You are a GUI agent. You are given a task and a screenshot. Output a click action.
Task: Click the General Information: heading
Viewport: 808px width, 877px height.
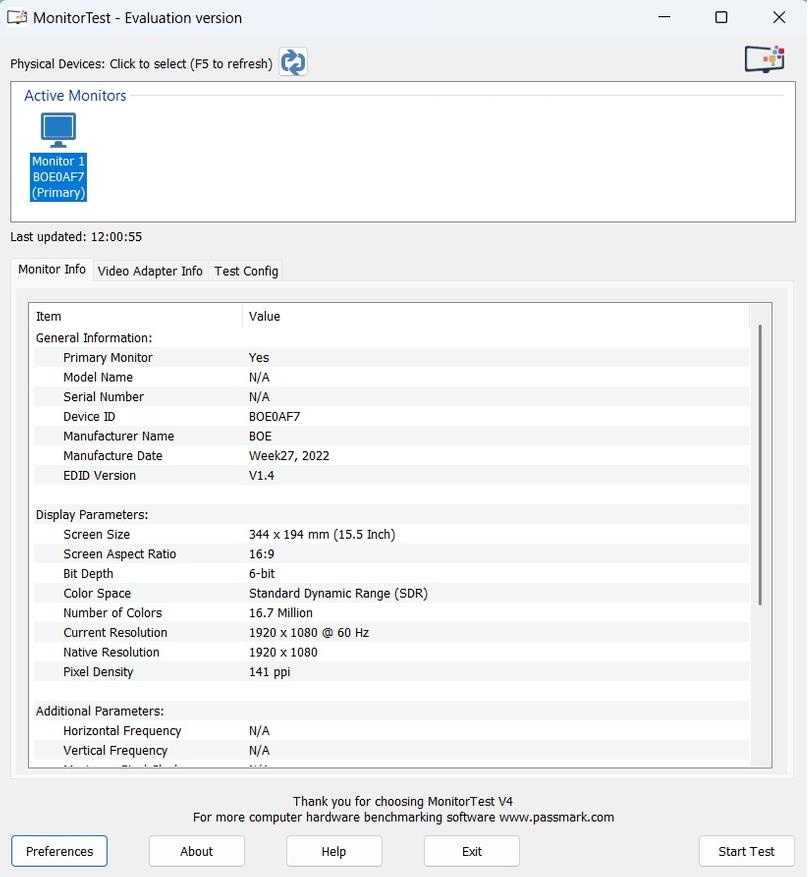[x=94, y=338]
